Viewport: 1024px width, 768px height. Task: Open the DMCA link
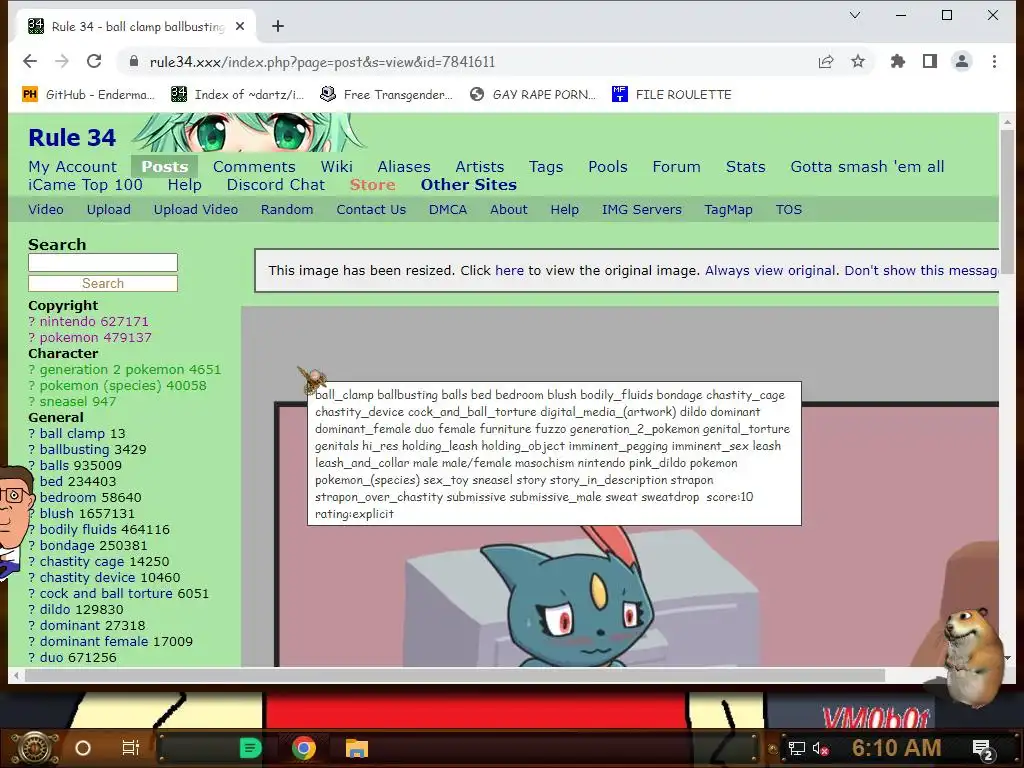(447, 210)
